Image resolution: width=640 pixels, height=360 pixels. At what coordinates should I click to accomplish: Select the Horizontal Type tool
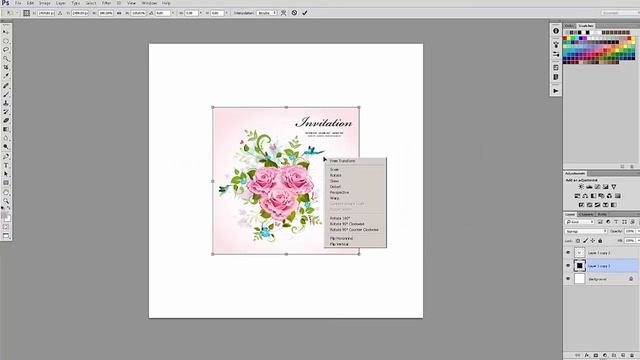(6, 165)
